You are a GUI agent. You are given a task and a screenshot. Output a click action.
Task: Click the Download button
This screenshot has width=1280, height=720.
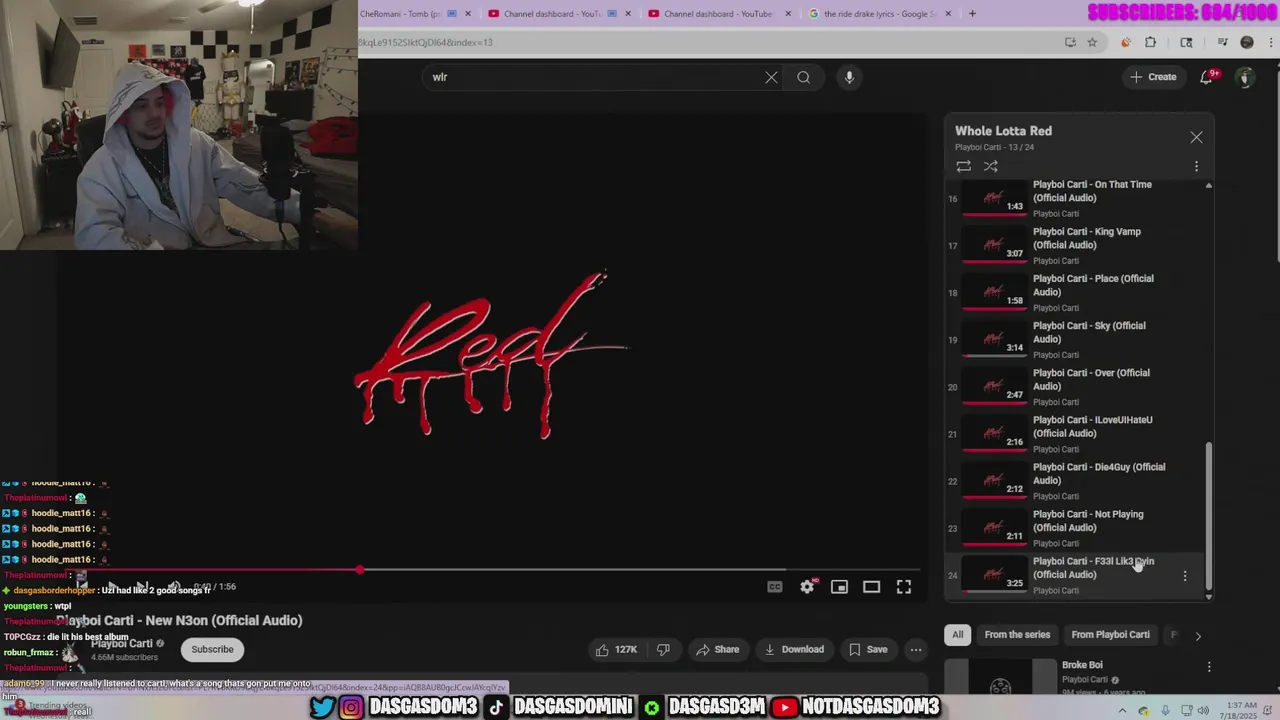(794, 650)
